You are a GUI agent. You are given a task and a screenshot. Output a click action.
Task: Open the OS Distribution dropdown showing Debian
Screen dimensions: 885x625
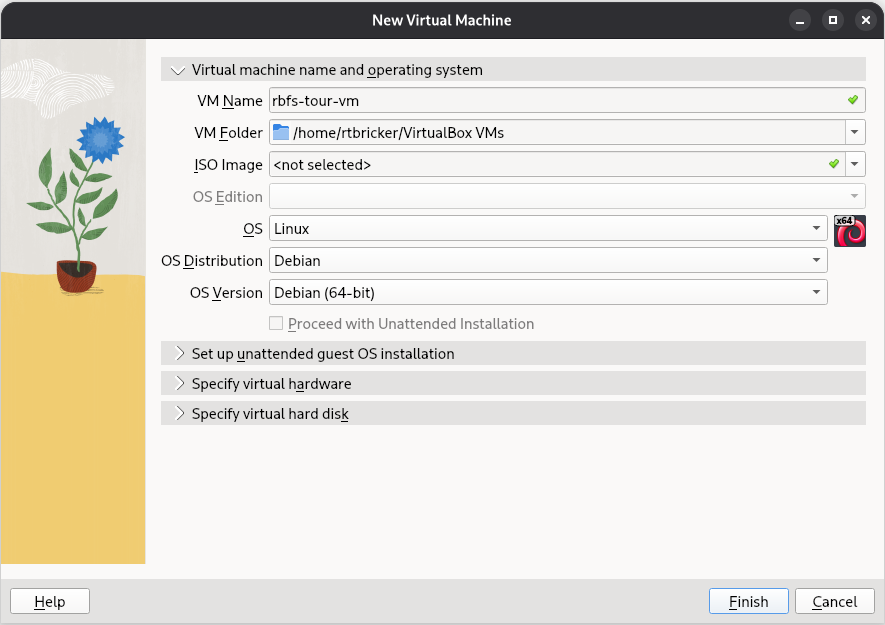tap(819, 260)
